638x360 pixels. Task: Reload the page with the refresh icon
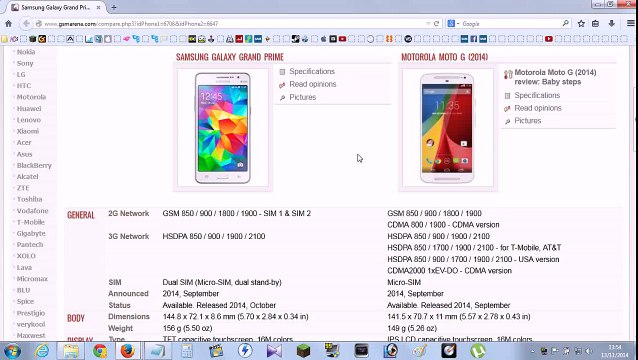pyautogui.click(x=436, y=24)
